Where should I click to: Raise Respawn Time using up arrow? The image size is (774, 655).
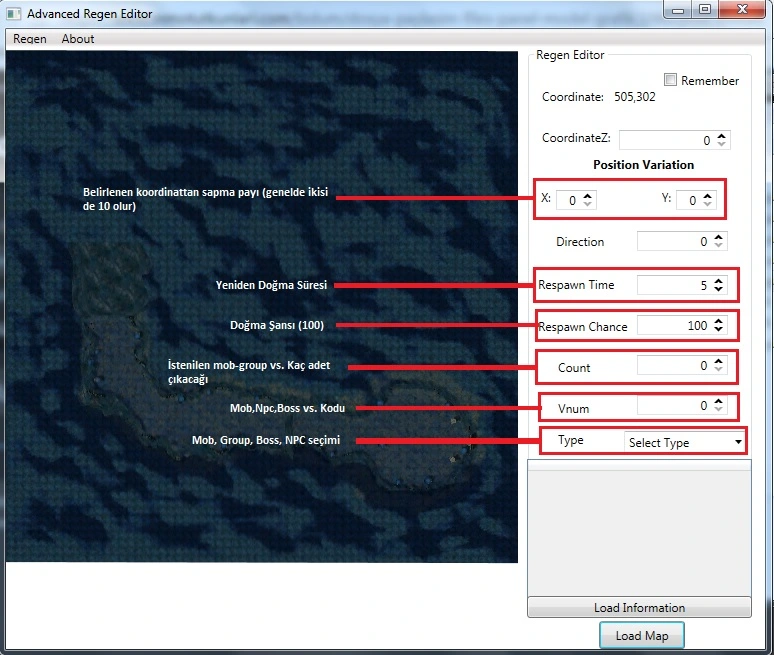click(719, 281)
